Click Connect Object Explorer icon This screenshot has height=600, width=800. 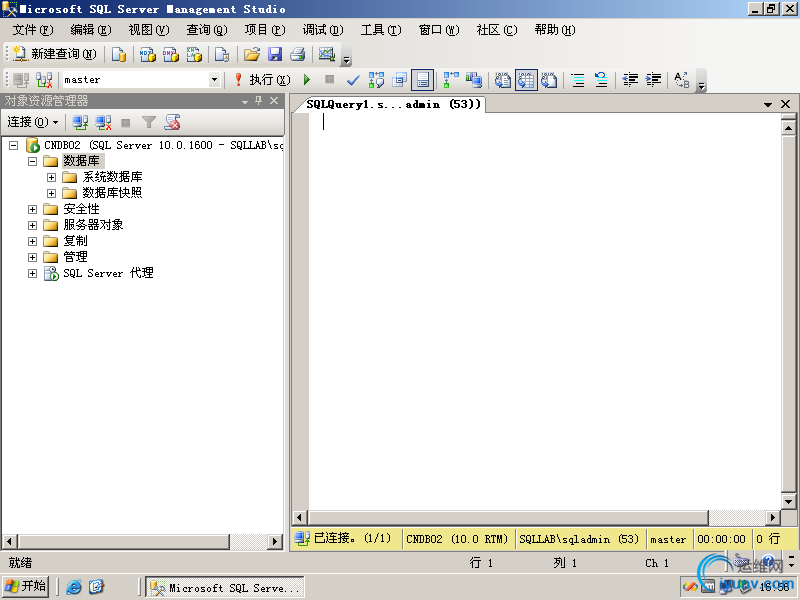pos(80,122)
